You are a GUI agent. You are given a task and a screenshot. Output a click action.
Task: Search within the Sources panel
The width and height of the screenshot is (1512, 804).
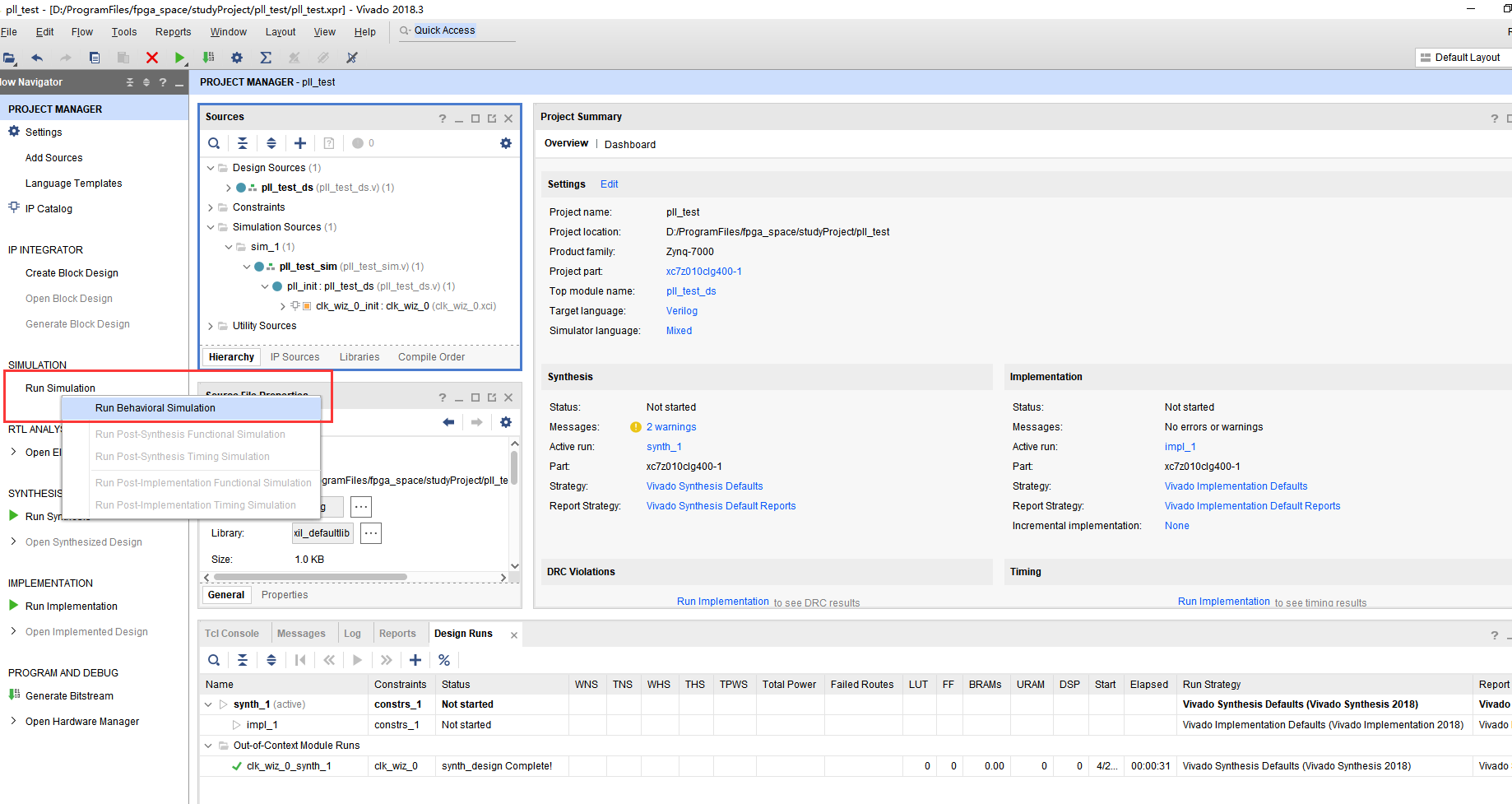click(214, 143)
